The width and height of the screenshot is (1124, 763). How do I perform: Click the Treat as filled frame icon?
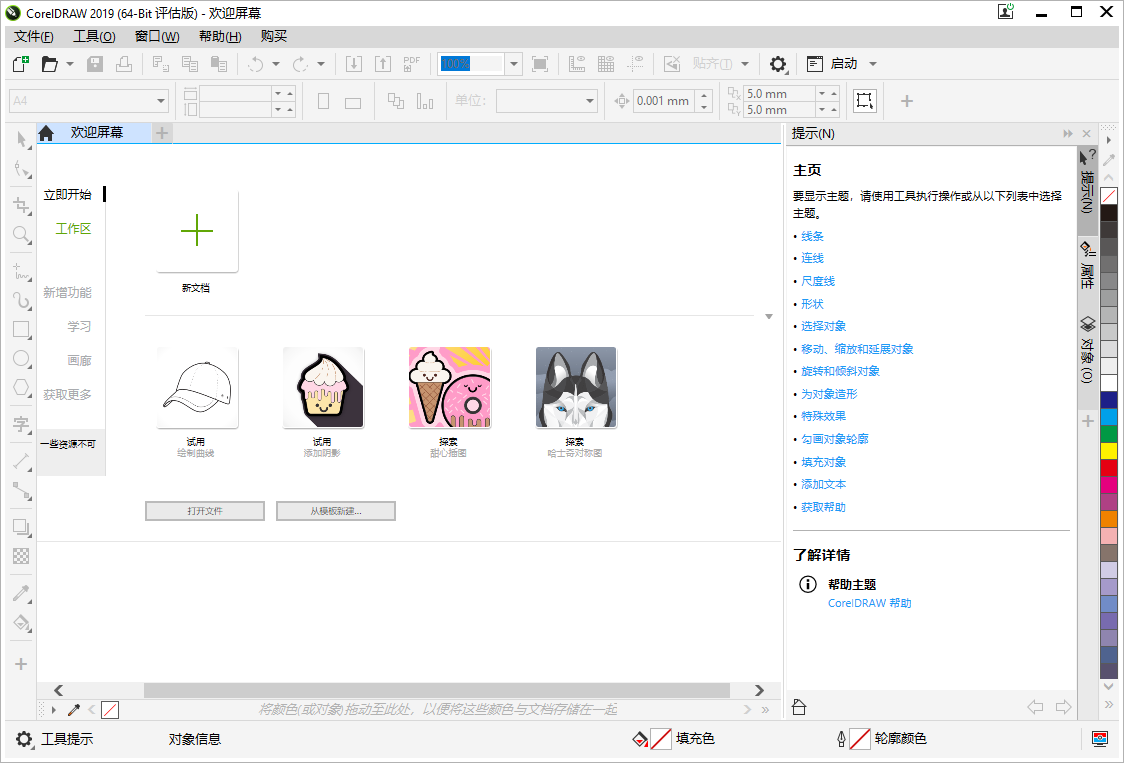[865, 100]
